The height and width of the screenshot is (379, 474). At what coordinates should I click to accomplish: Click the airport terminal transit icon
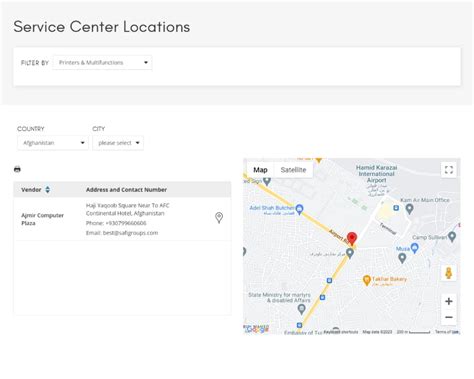click(396, 208)
